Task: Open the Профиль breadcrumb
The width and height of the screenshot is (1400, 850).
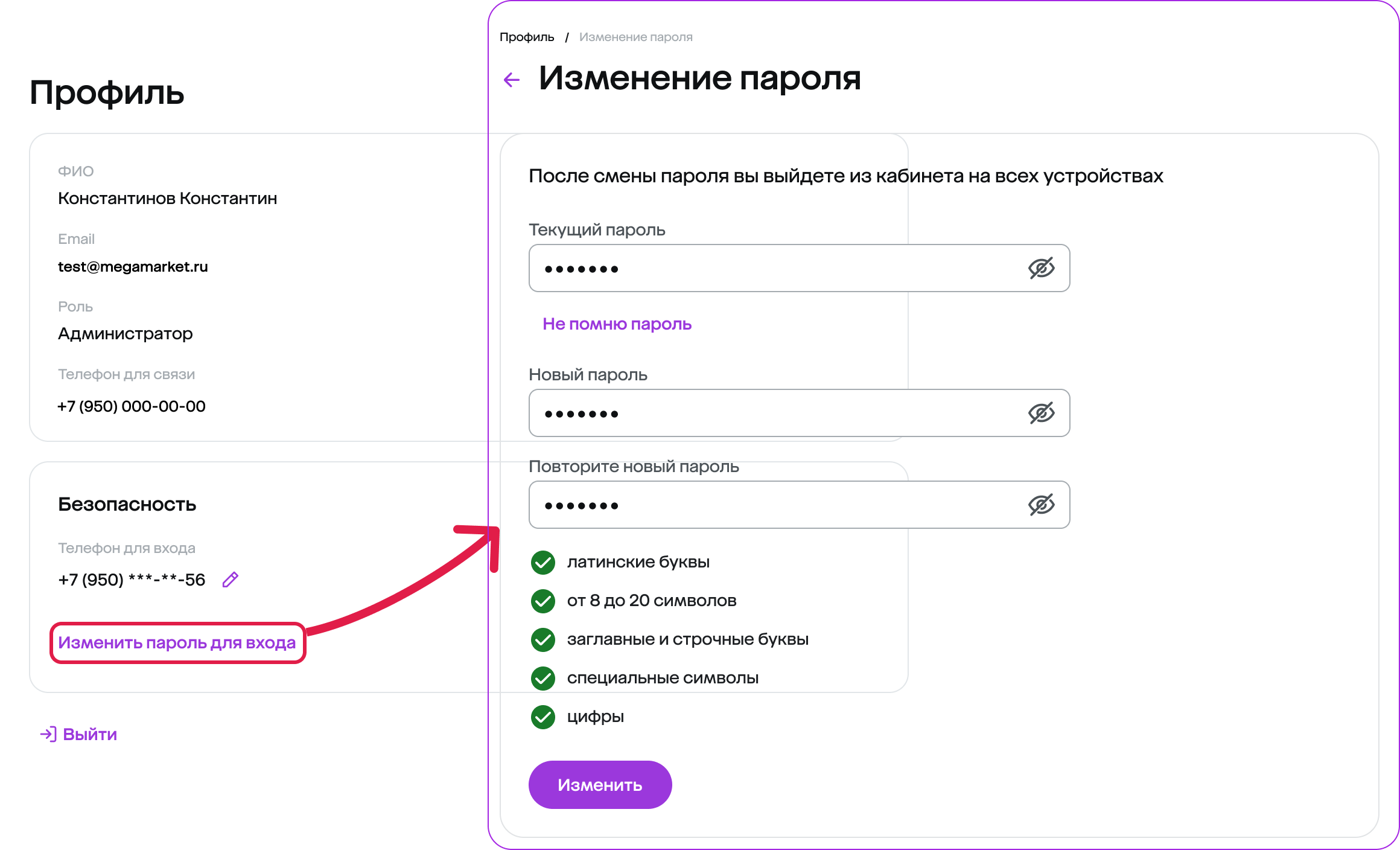Action: coord(527,37)
